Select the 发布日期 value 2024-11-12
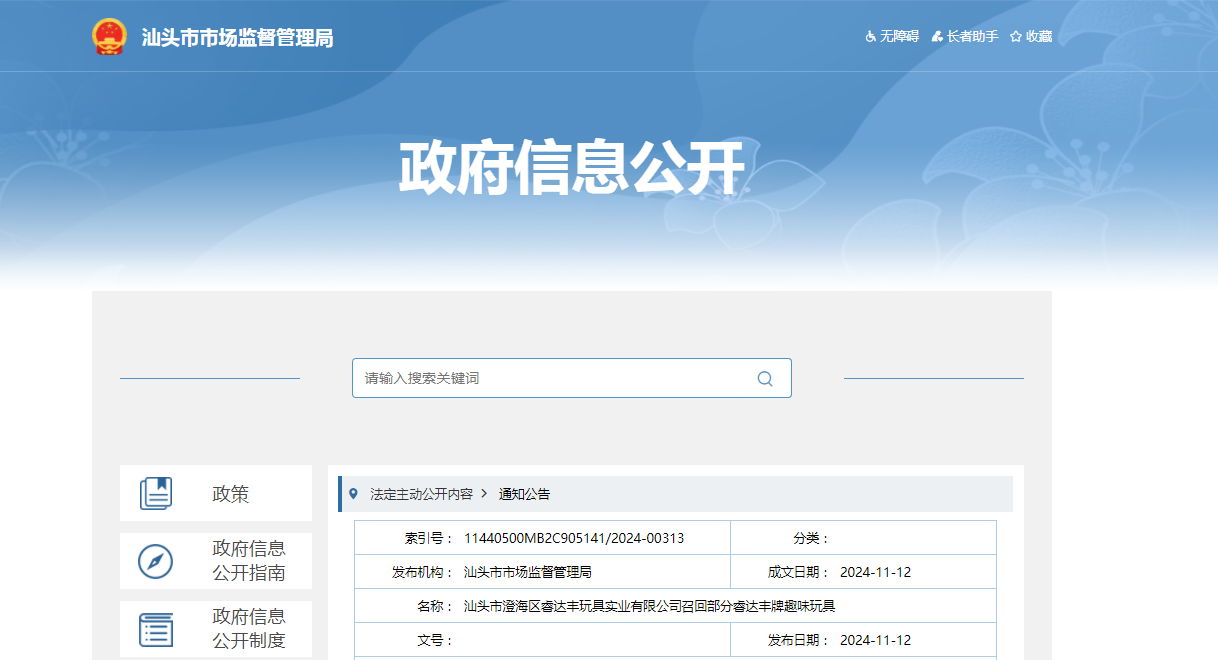1218x660 pixels. 875,640
